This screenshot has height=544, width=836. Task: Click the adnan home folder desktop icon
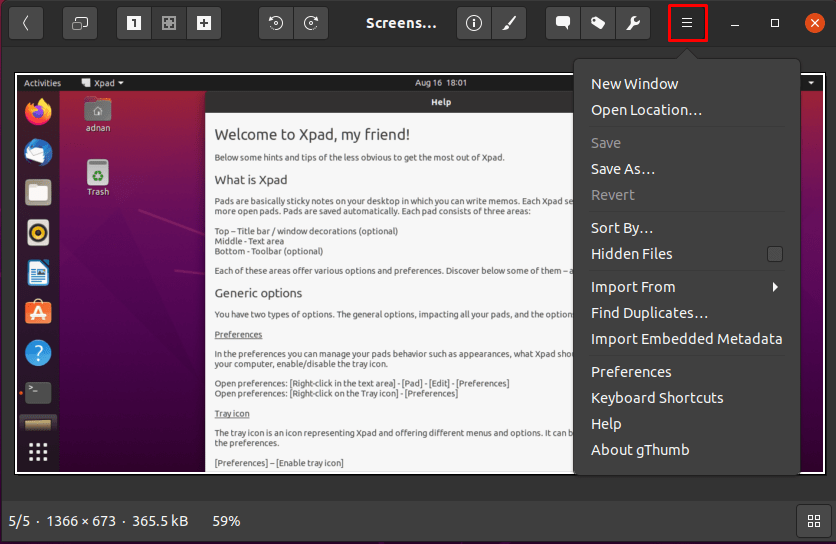[x=98, y=114]
